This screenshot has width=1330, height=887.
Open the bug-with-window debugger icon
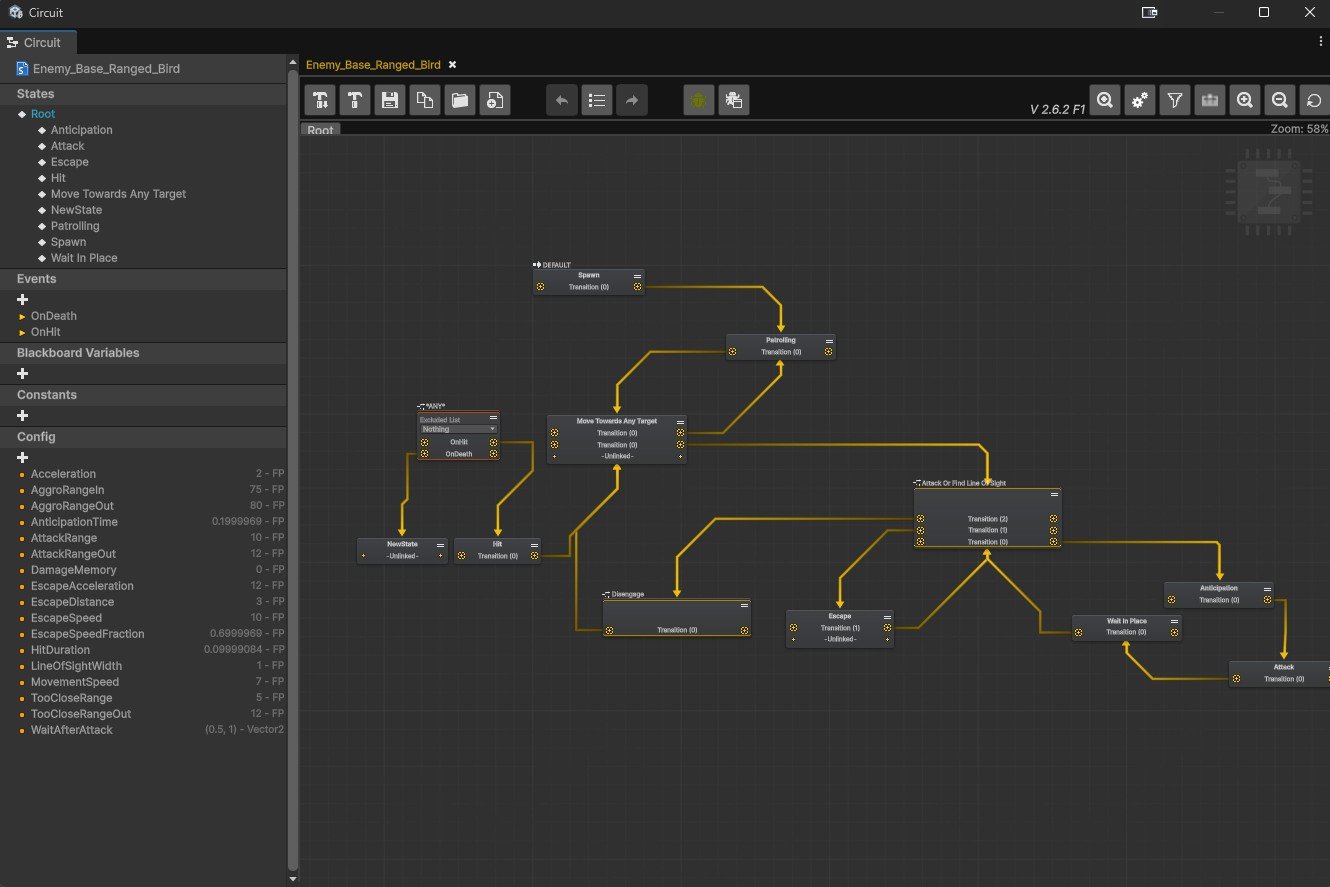pos(733,100)
